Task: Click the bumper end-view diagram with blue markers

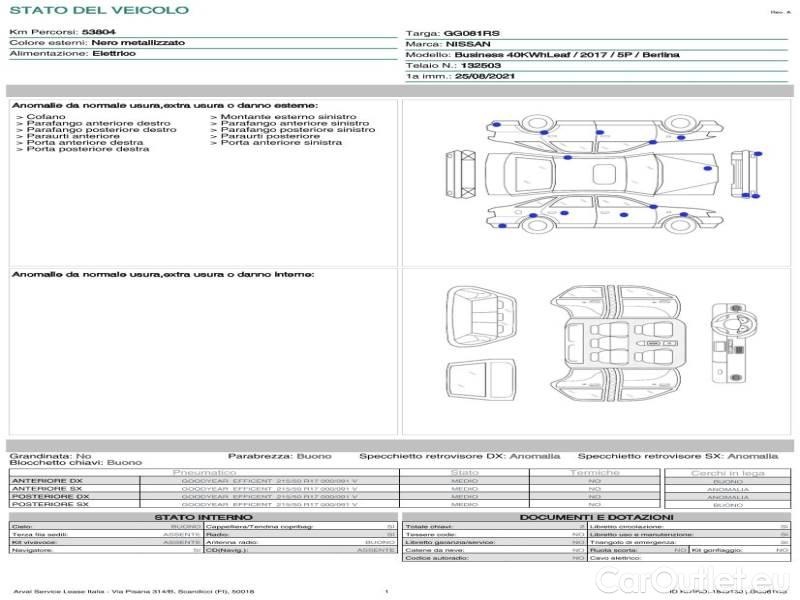Action: (x=741, y=173)
